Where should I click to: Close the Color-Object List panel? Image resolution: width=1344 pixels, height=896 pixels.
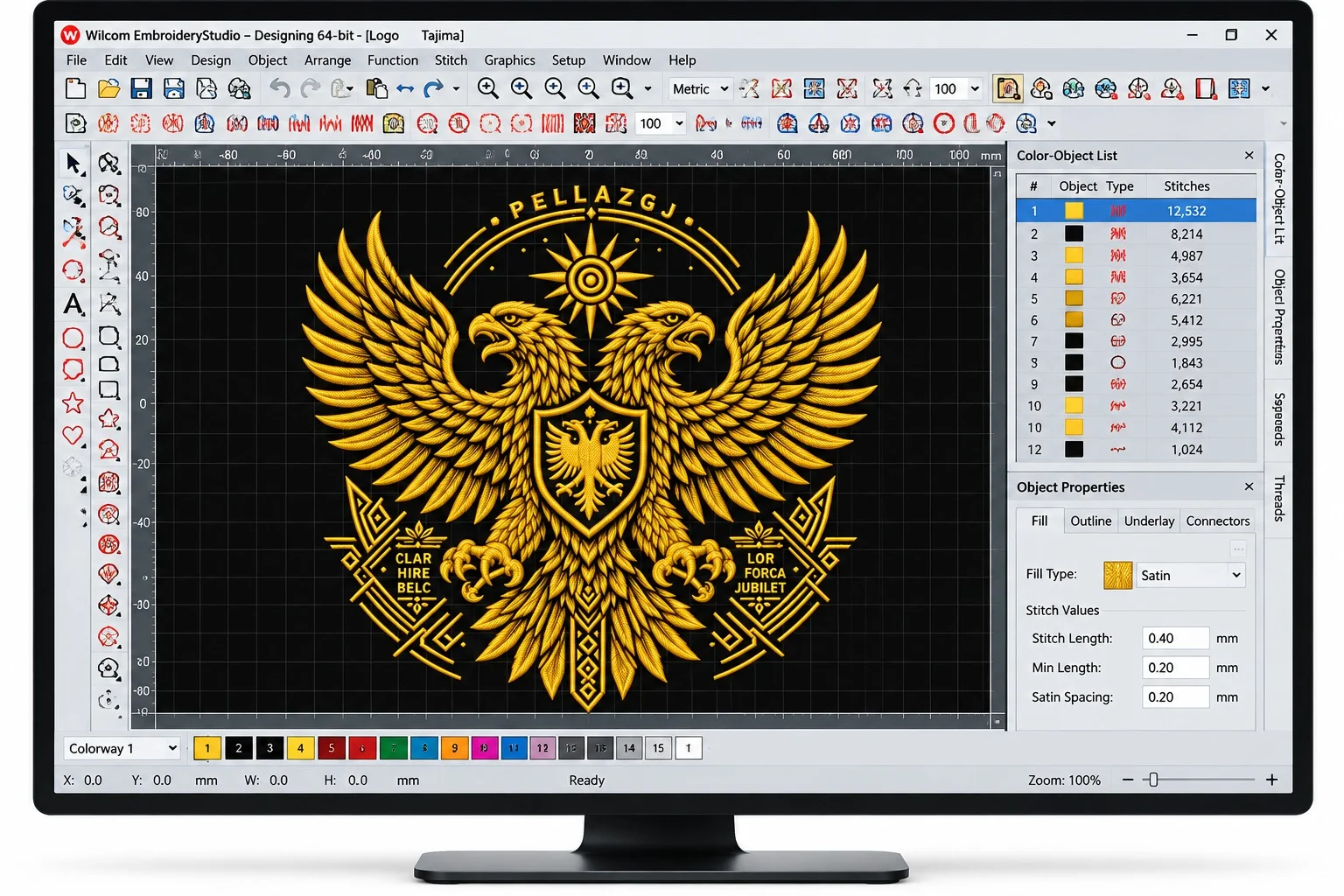point(1249,155)
